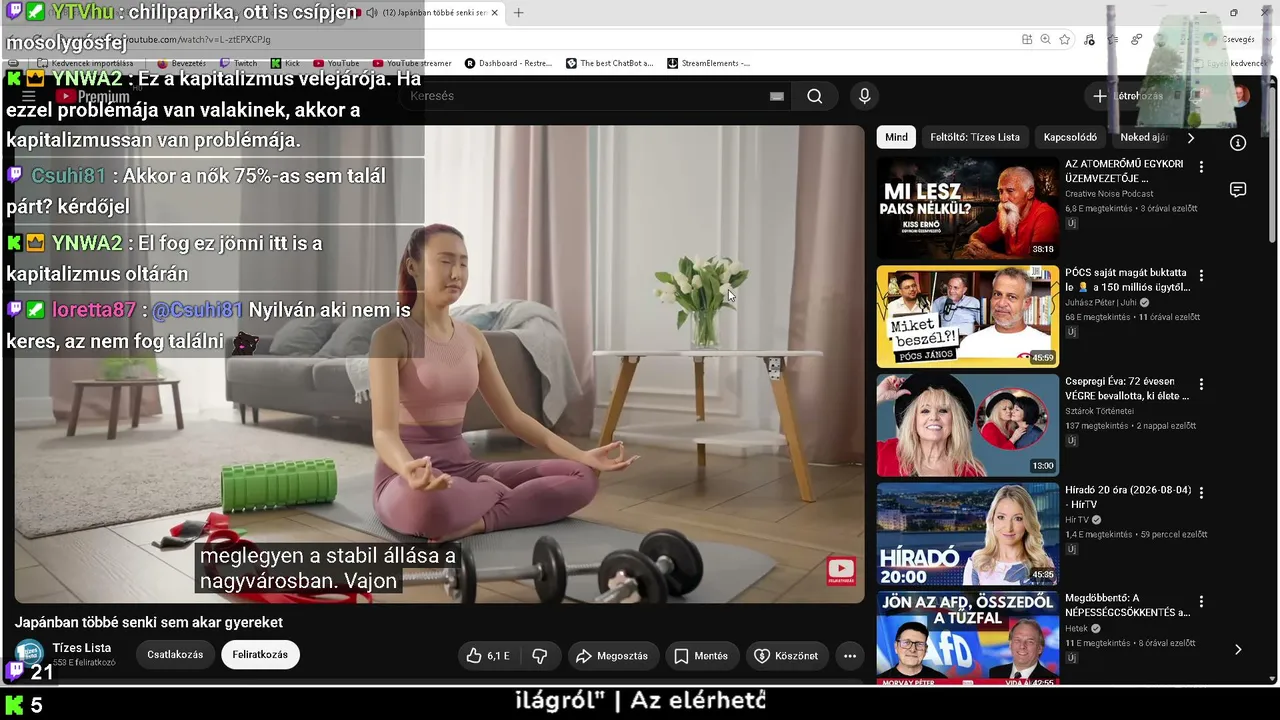Open the PÓCS saját magát buktatta video title
Viewport: 1280px width, 720px height.
click(x=1126, y=279)
